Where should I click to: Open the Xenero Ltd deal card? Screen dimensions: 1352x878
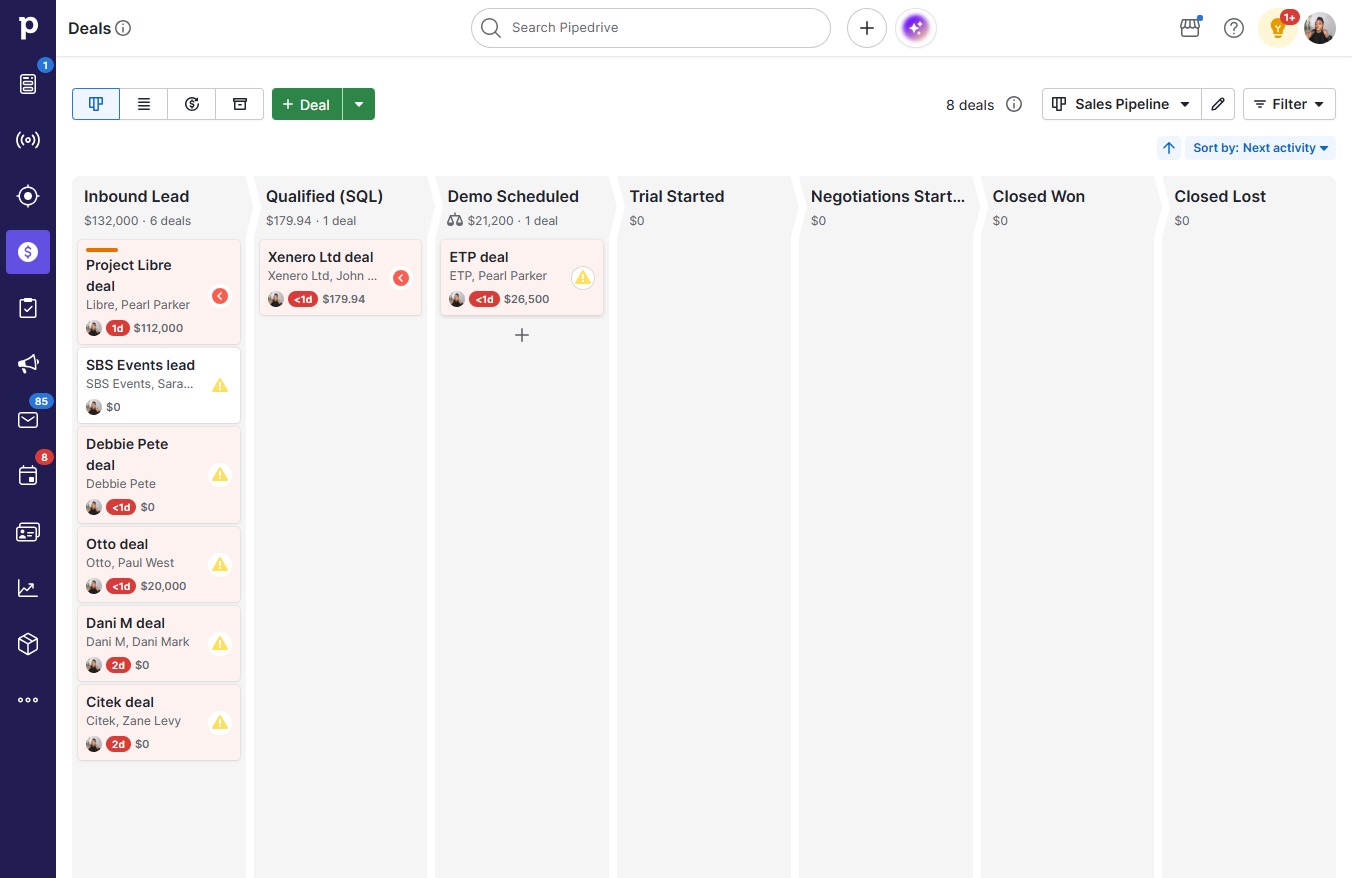click(x=340, y=277)
